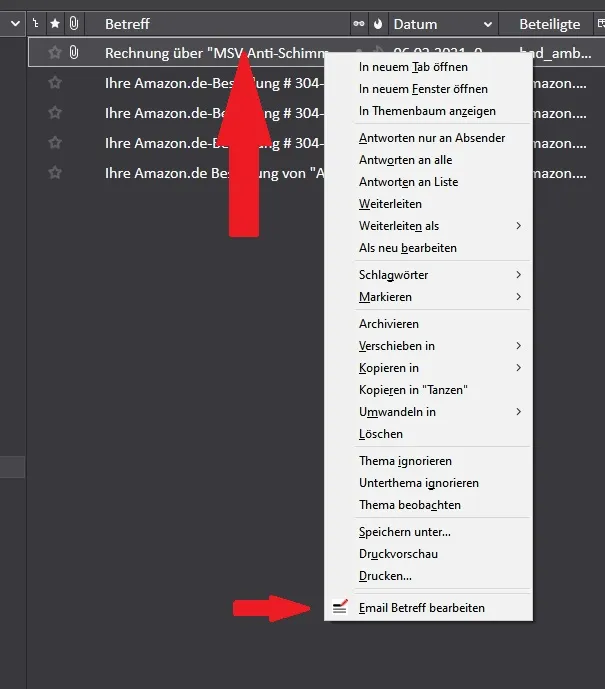Star the Rechnung über MSV email
Screen dimensions: 605x689
pos(55,53)
